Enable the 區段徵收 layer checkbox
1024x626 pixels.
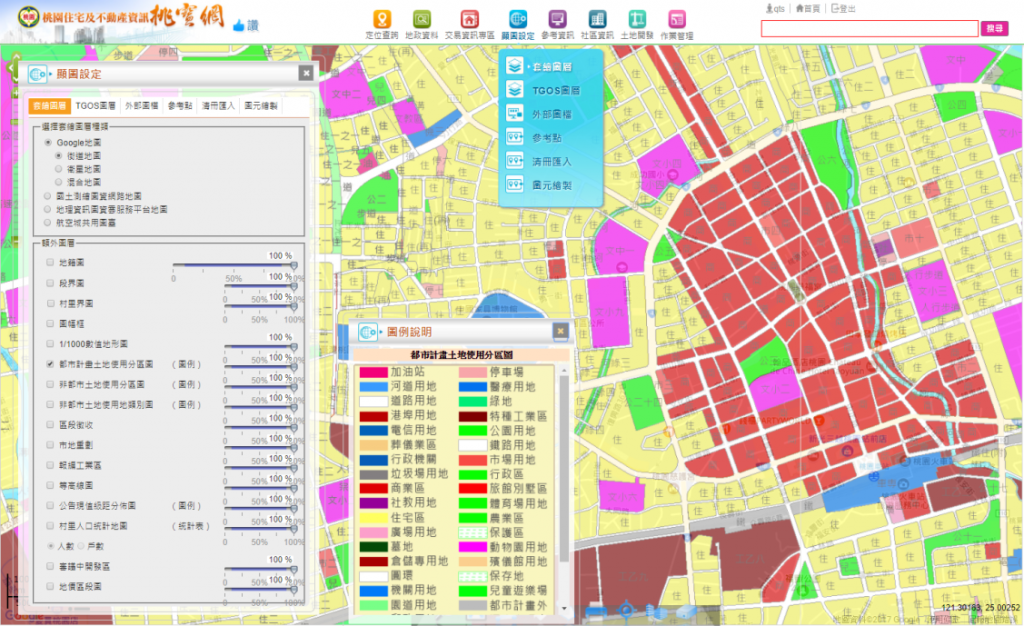[x=50, y=425]
